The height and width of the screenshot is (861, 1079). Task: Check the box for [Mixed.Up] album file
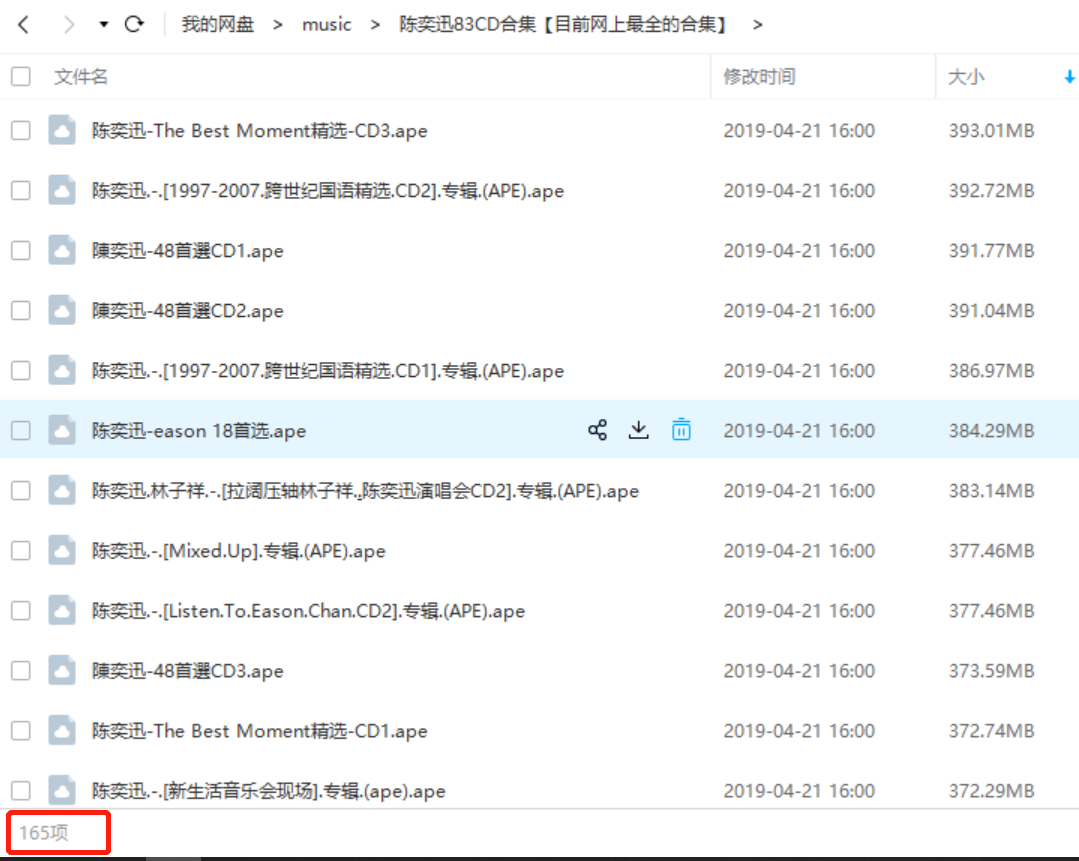[21, 551]
